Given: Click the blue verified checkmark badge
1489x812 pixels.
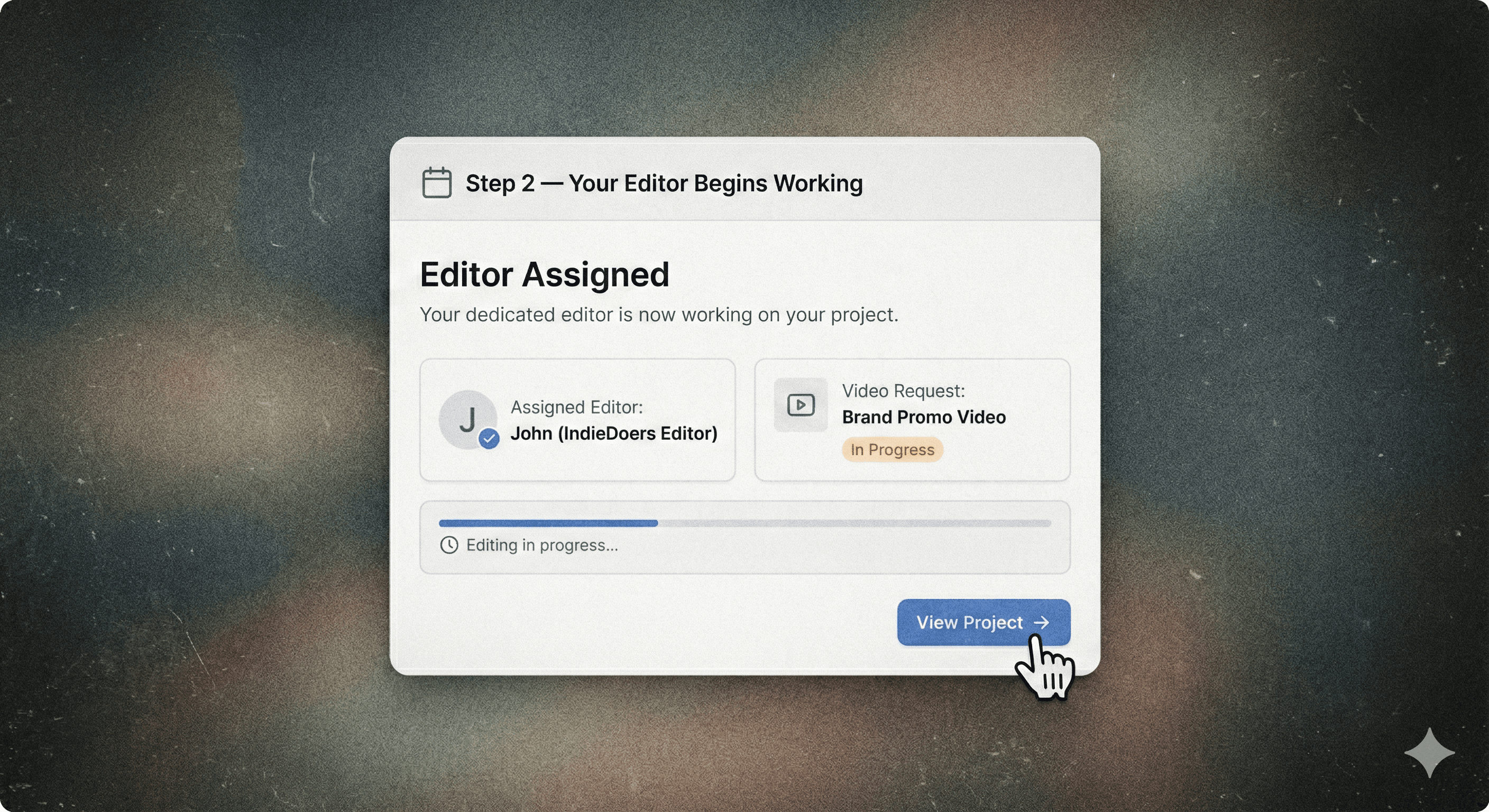Looking at the screenshot, I should pyautogui.click(x=489, y=439).
